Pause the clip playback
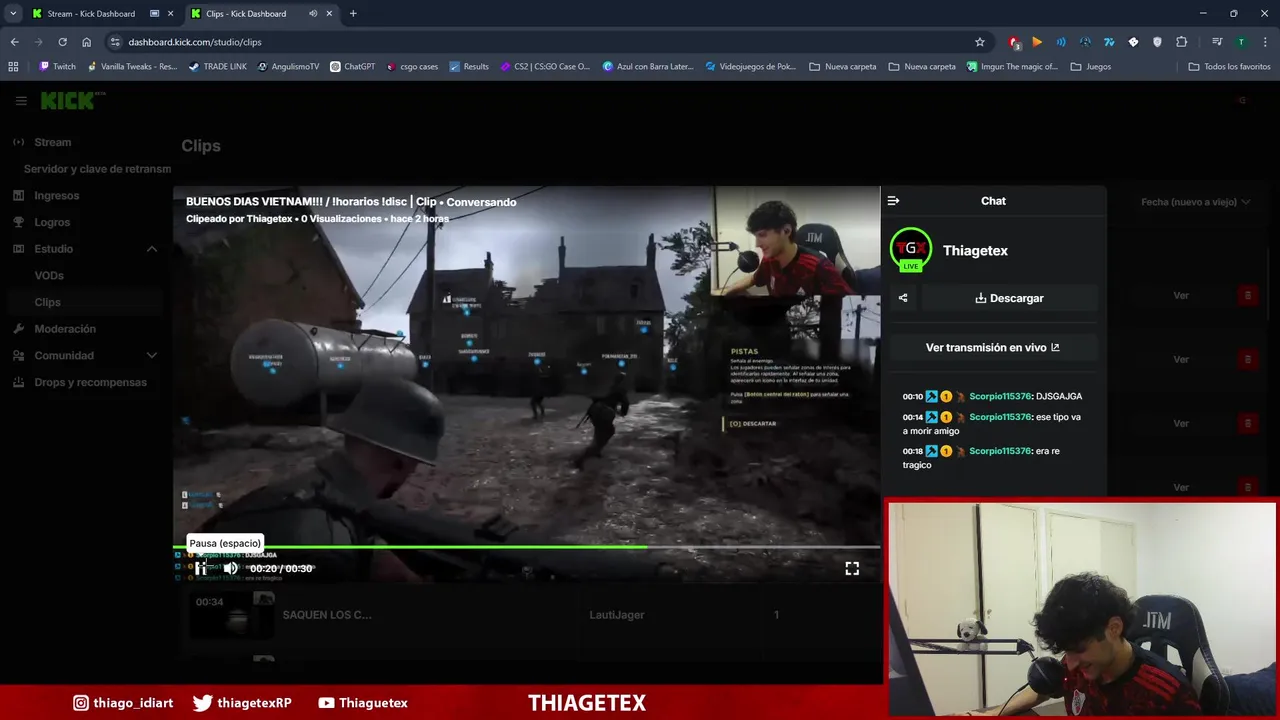 pos(201,568)
